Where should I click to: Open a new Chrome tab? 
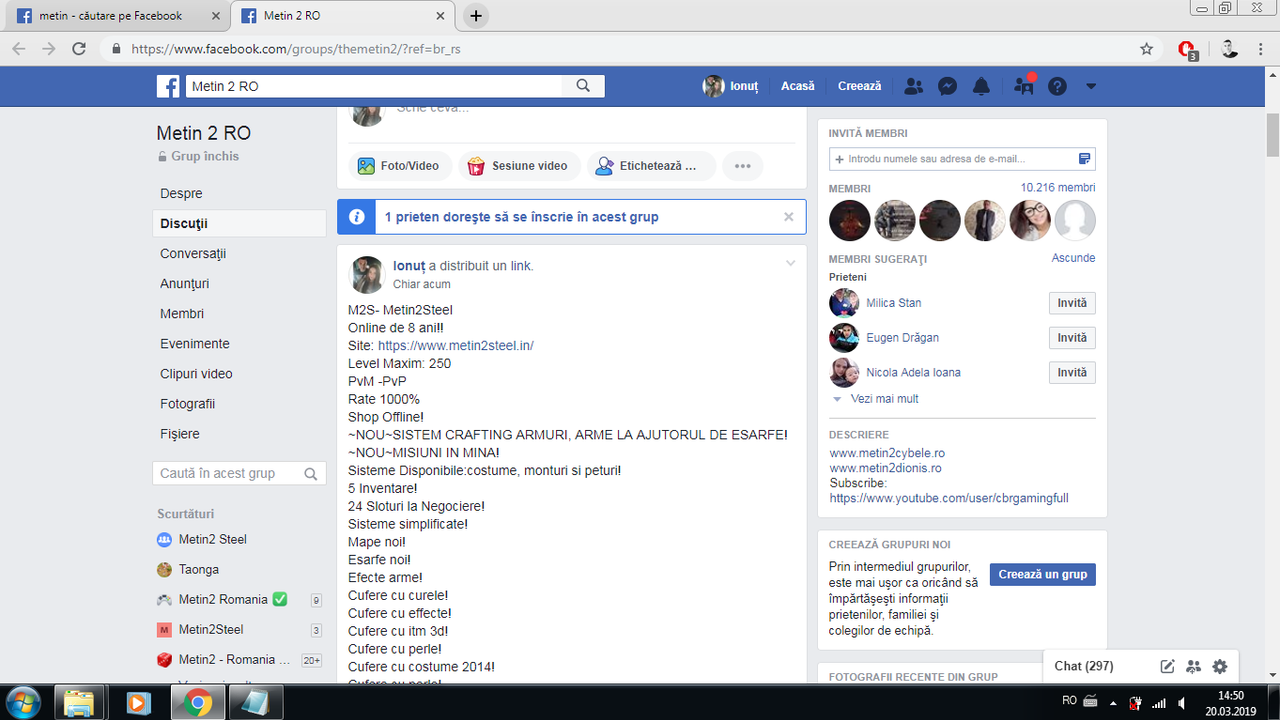pyautogui.click(x=476, y=16)
